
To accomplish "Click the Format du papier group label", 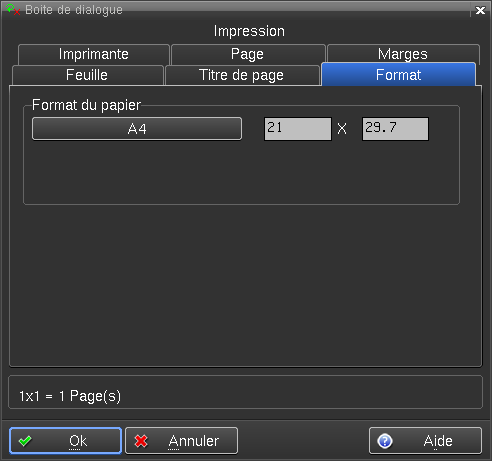I will point(86,105).
